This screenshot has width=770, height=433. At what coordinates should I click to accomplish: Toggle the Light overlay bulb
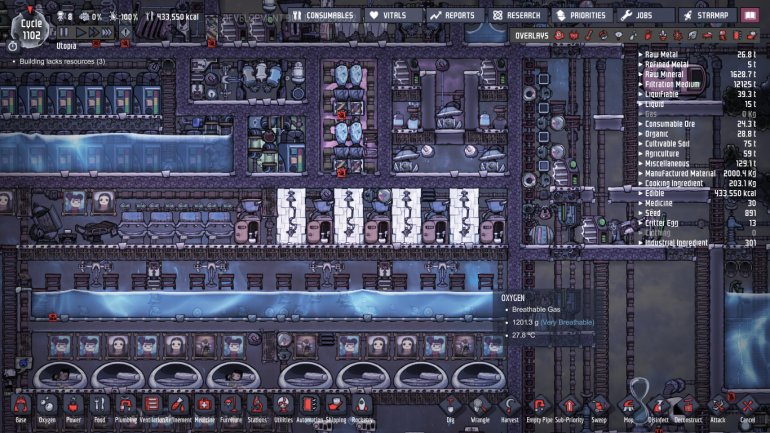(x=618, y=35)
